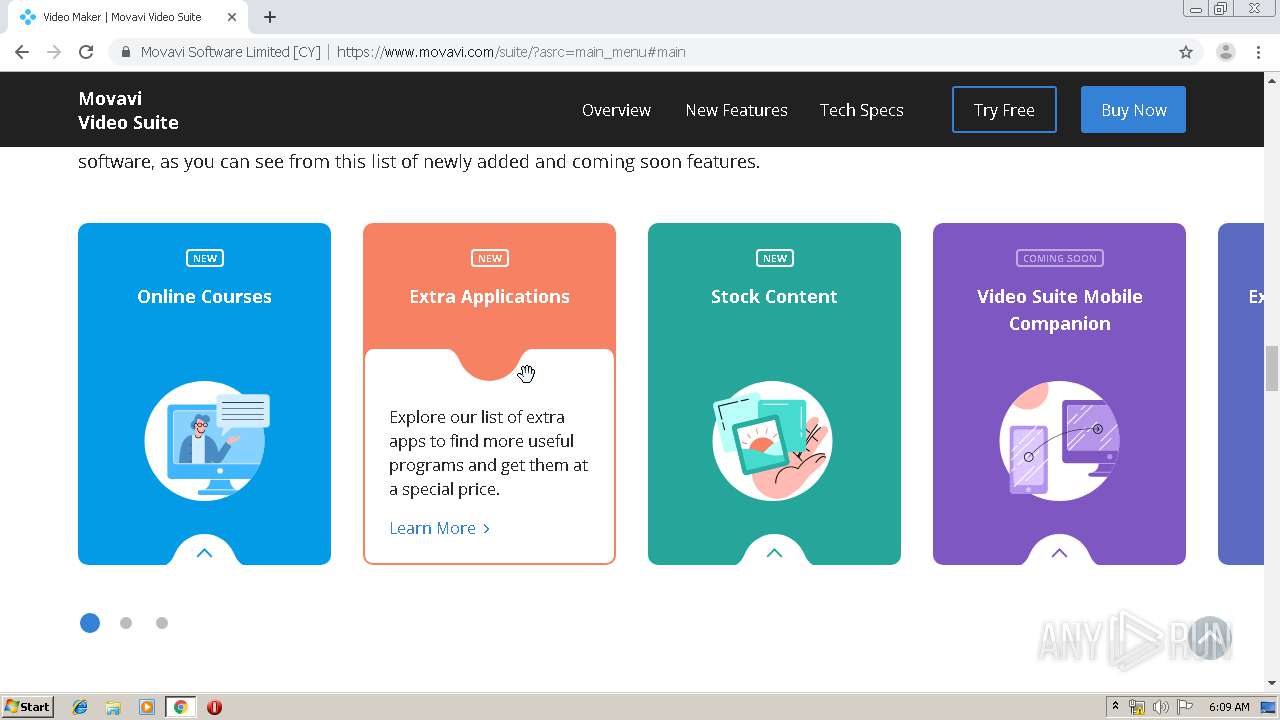
Task: Show hidden system tray icons
Action: (x=1115, y=707)
